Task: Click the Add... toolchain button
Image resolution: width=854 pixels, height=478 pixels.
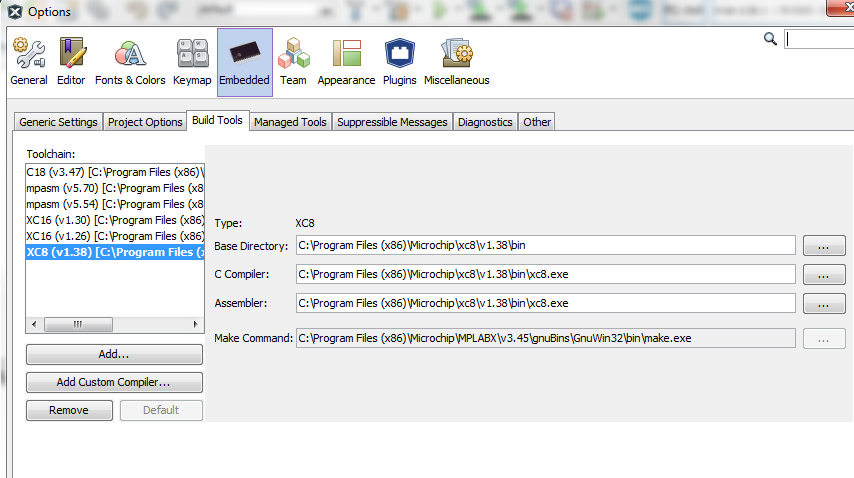Action: tap(114, 354)
